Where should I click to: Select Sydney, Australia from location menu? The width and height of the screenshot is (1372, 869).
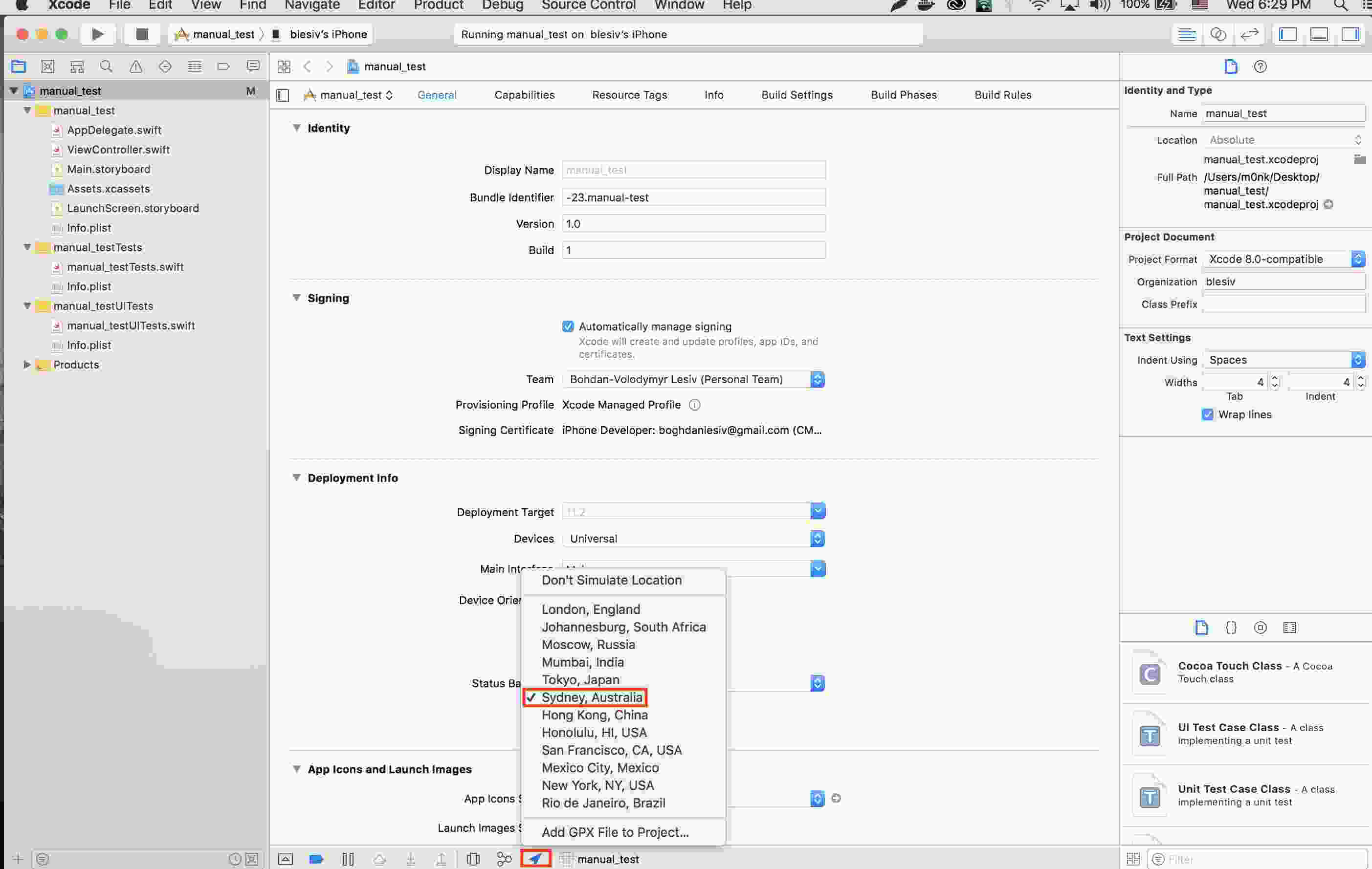tap(591, 697)
